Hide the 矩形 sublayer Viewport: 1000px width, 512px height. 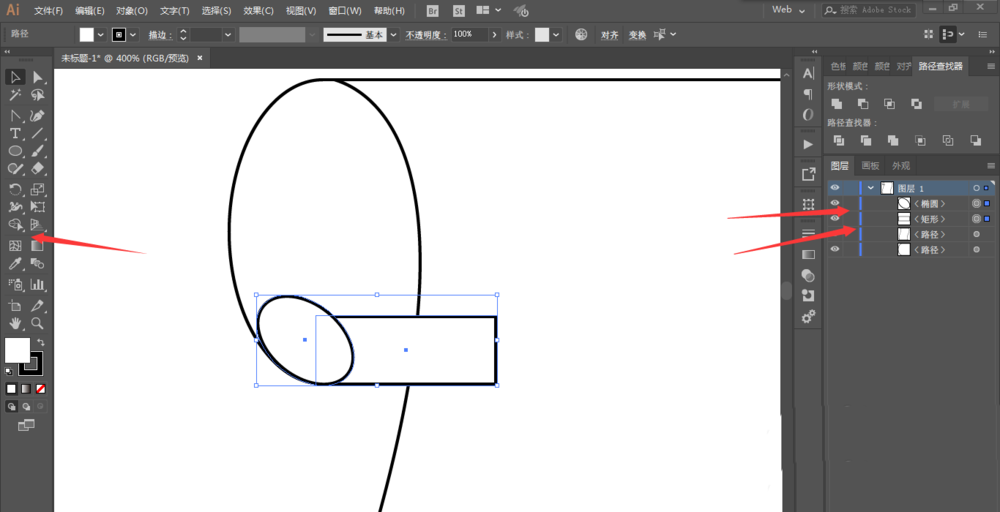(835, 219)
